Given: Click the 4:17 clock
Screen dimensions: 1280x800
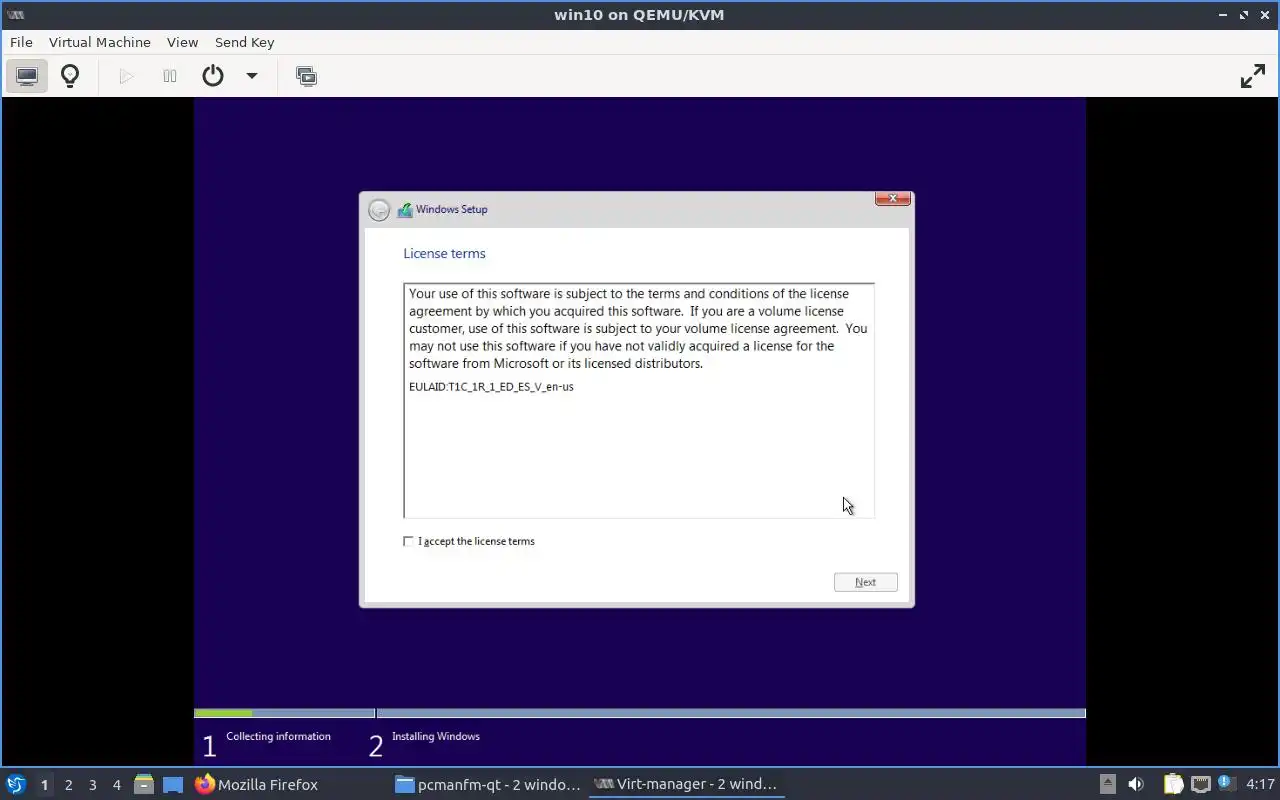Looking at the screenshot, I should point(1260,784).
